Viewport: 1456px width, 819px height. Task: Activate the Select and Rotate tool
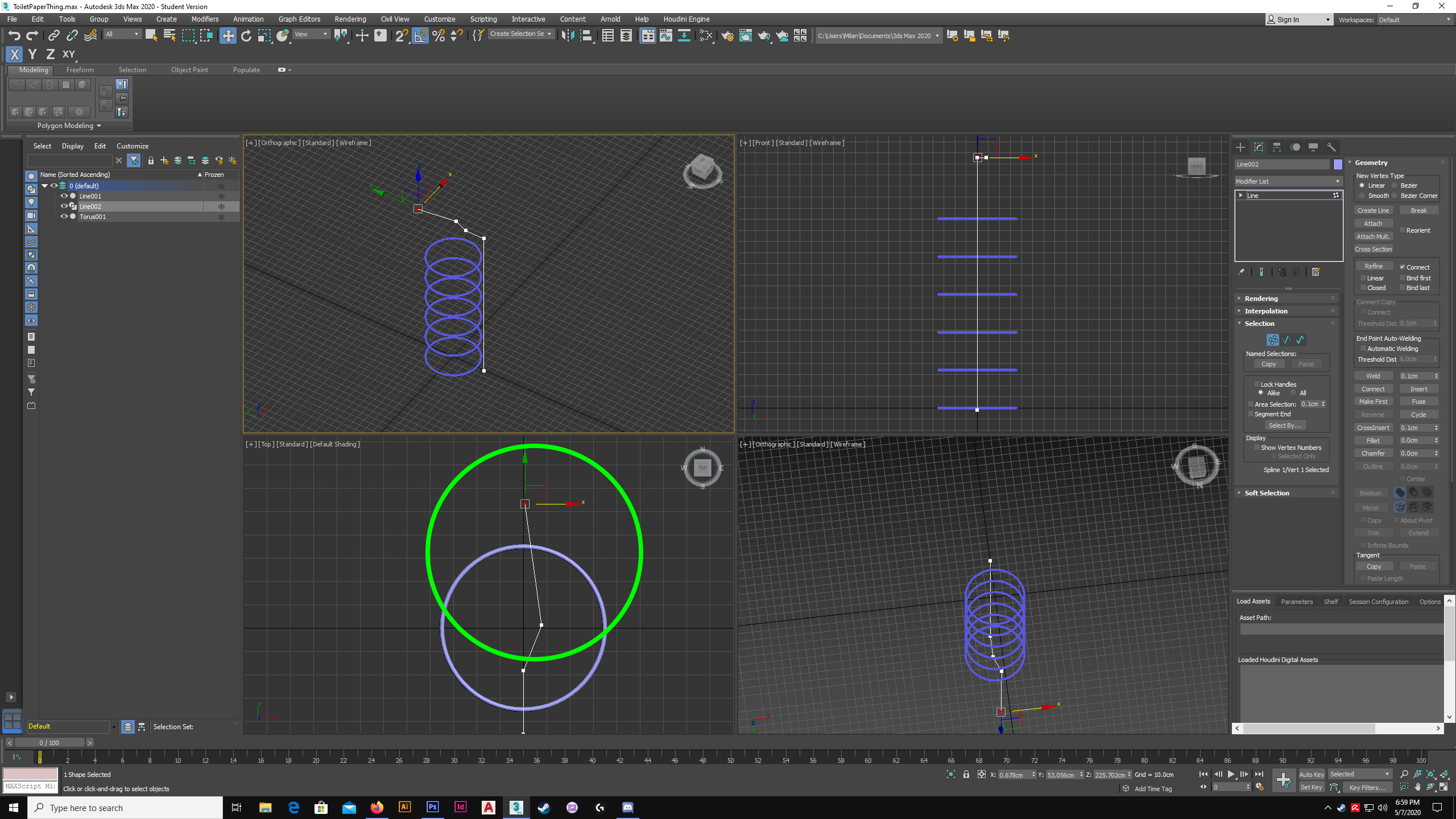246,35
